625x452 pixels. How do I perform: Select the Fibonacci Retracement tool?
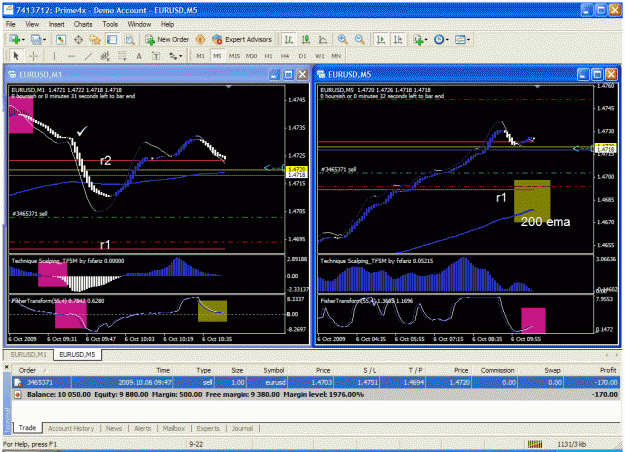point(122,56)
